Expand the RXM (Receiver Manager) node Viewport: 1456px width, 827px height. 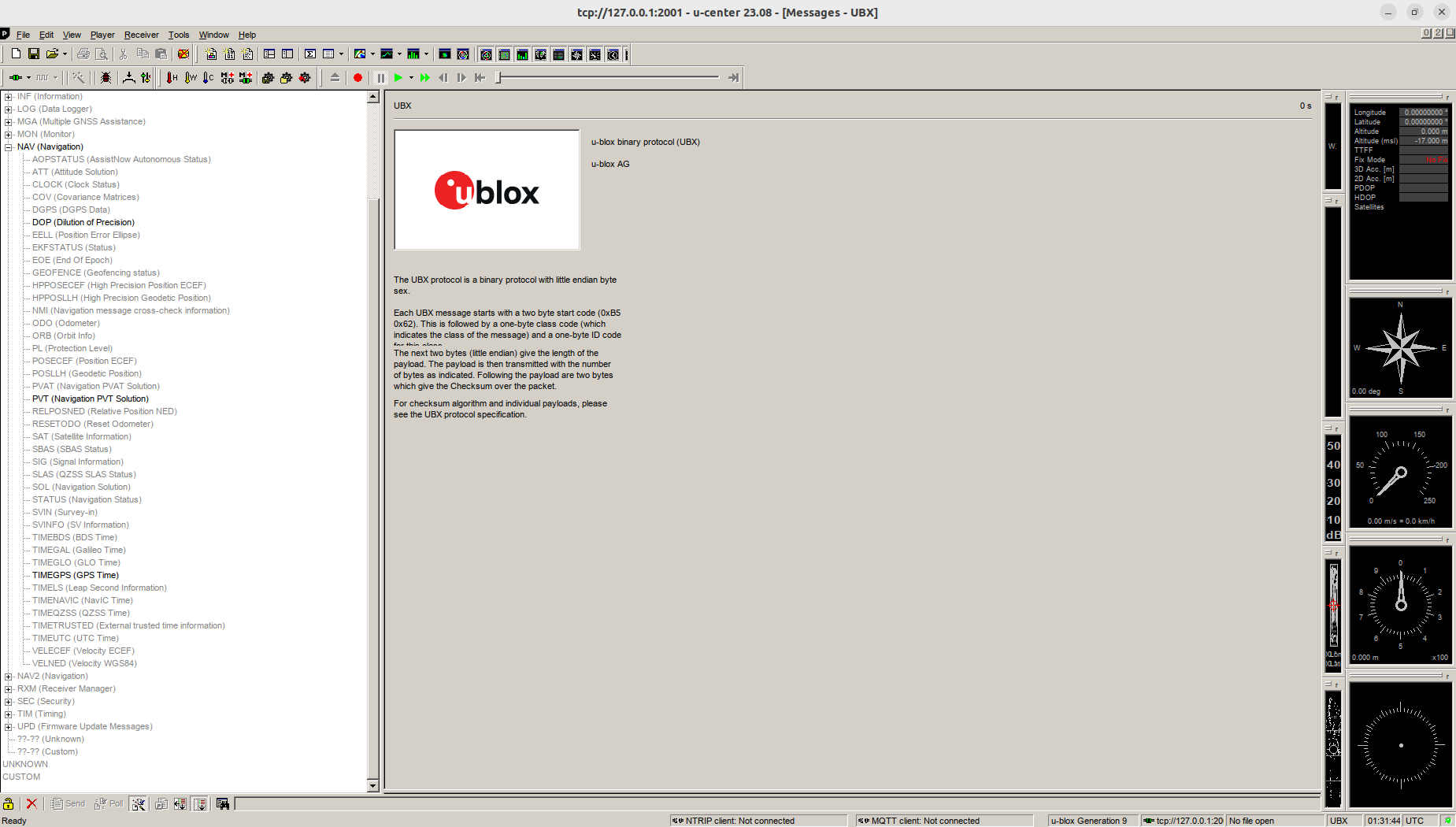click(8, 688)
